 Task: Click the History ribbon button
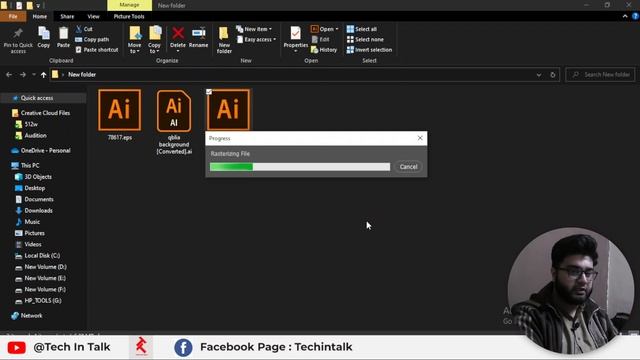tap(324, 50)
